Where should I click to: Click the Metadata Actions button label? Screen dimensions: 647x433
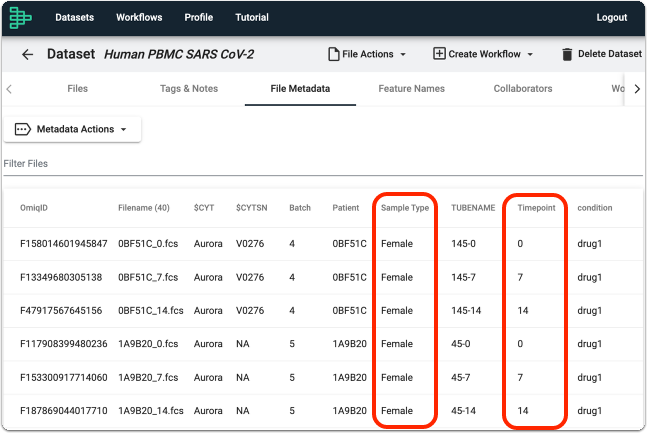click(x=75, y=129)
